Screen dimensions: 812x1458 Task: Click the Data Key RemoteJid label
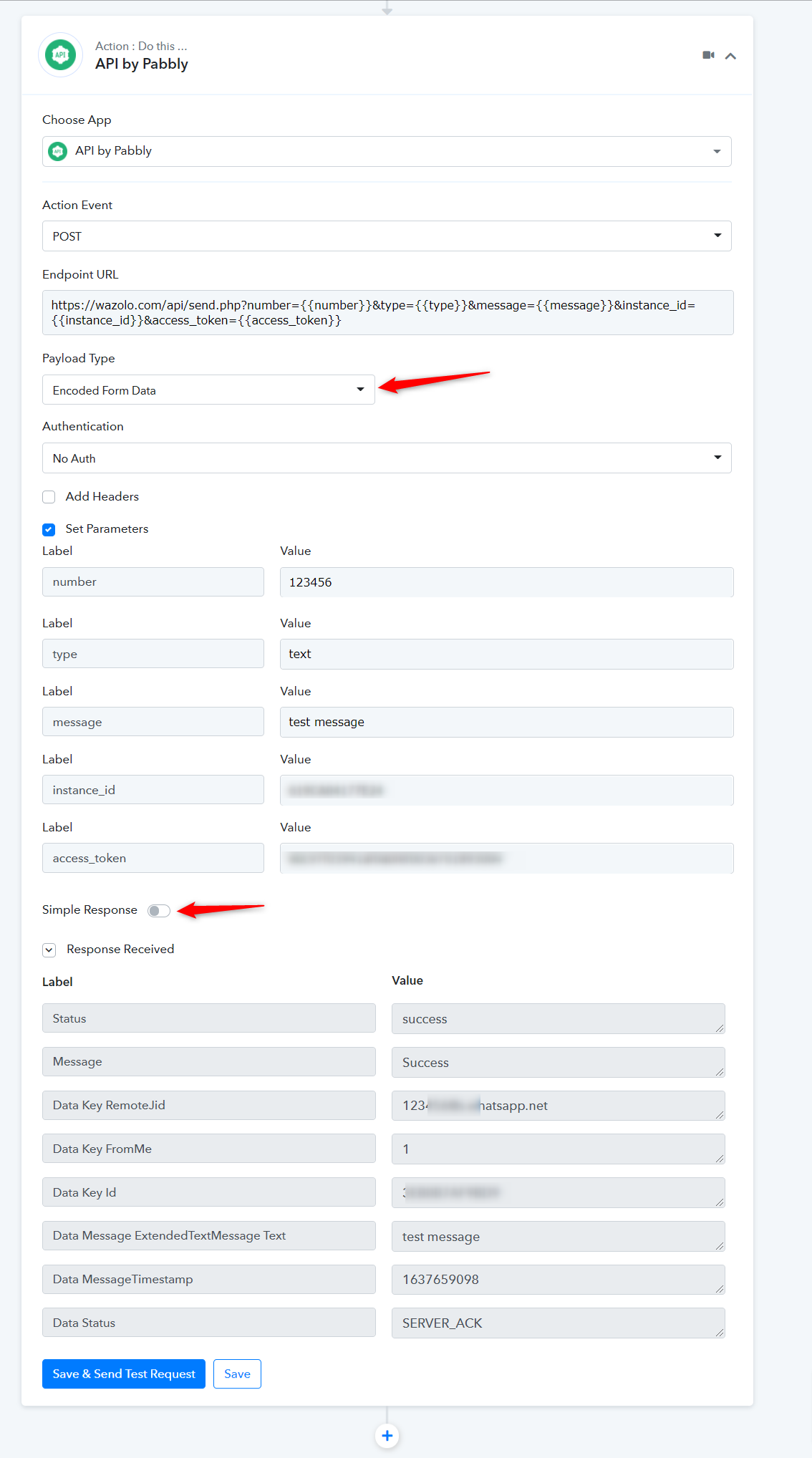point(209,1106)
